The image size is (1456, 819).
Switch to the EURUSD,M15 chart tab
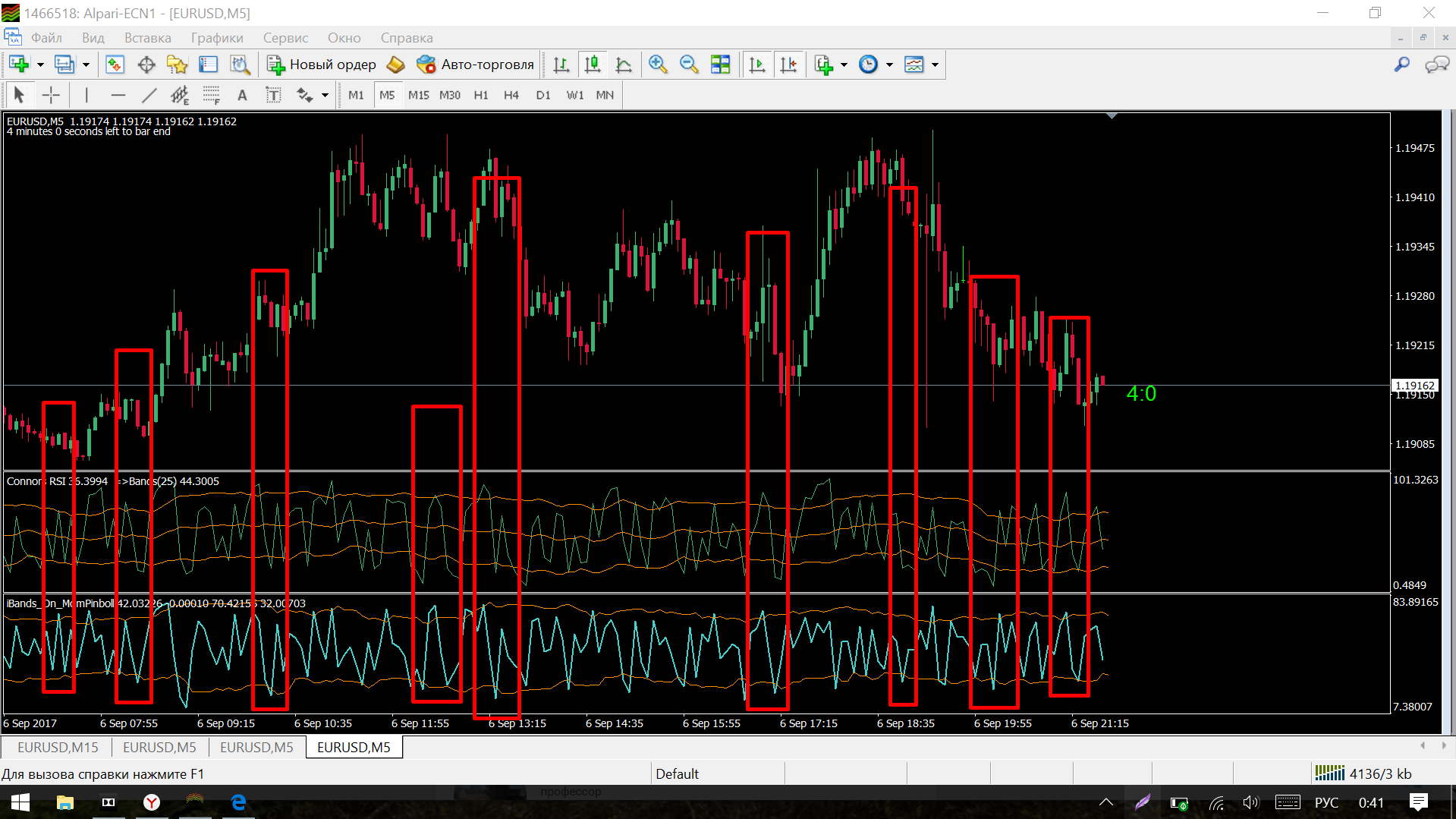coord(58,747)
